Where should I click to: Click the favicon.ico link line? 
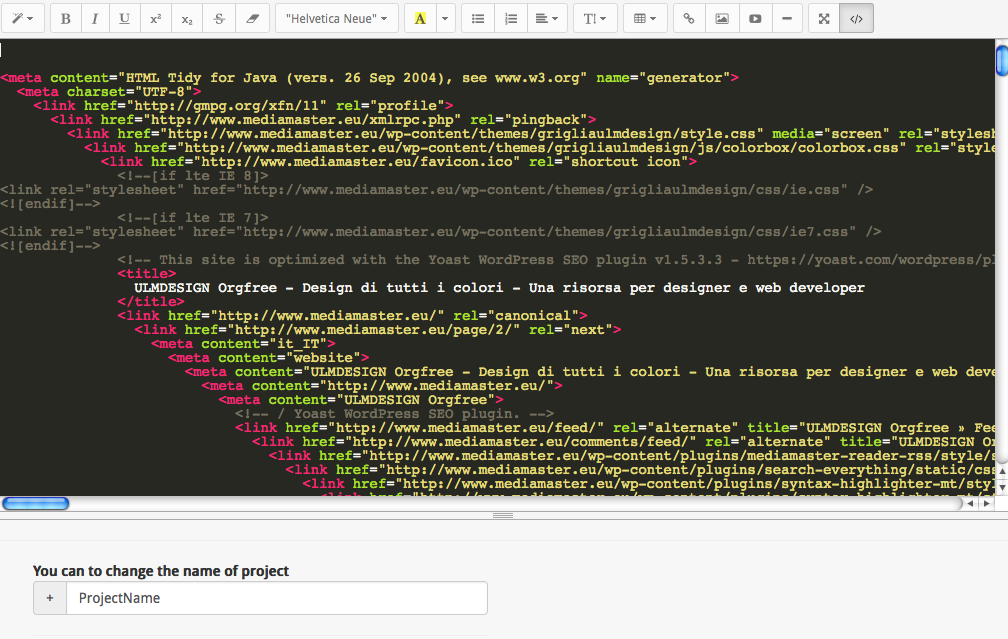click(399, 161)
